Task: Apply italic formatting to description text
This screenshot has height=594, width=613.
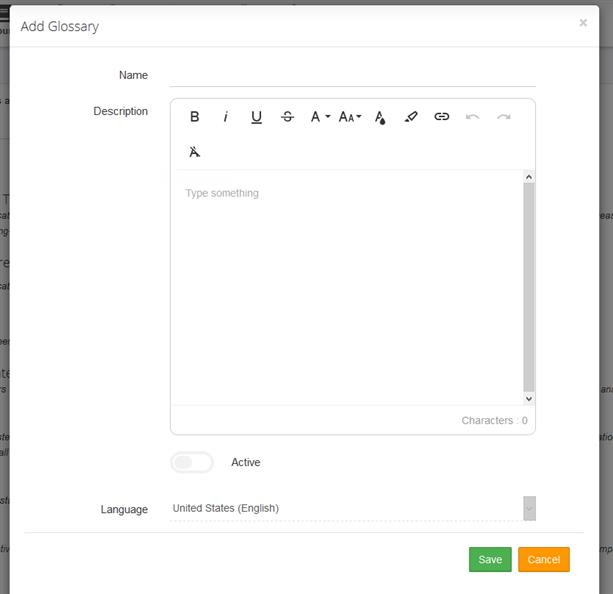Action: pos(226,117)
